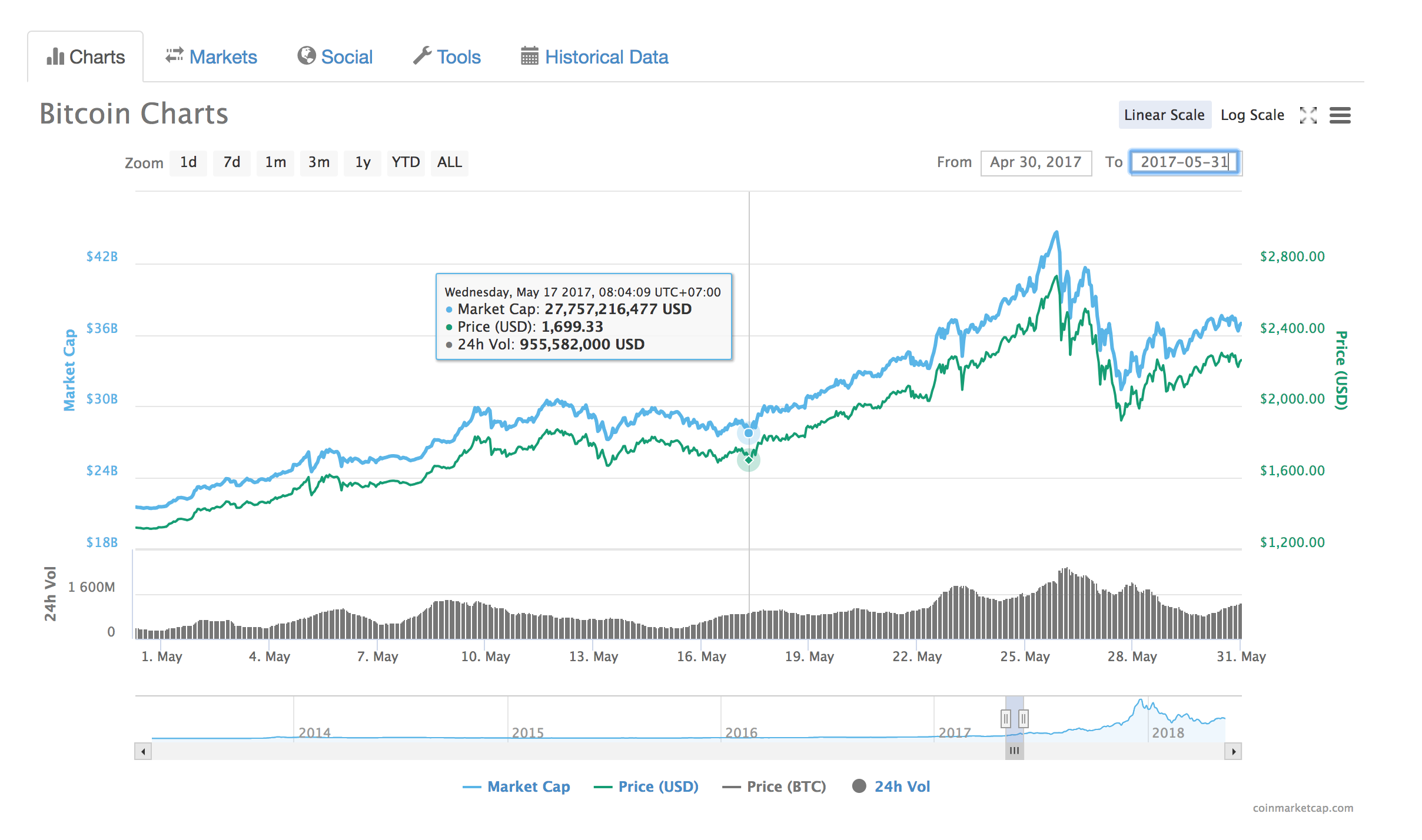1422x840 pixels.
Task: Click the navigator scrollbar thumb
Action: click(1014, 751)
